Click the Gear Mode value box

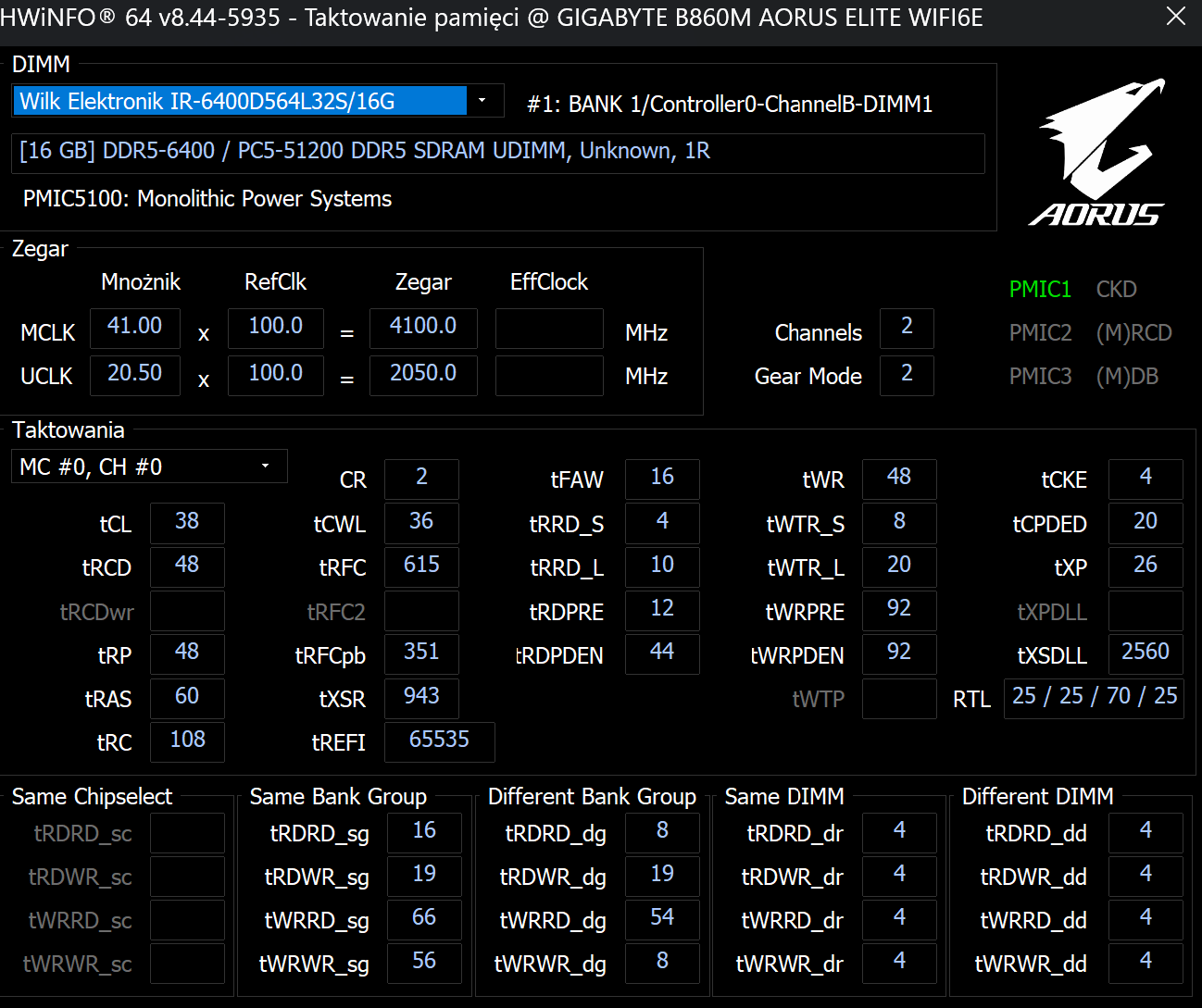pyautogui.click(x=907, y=374)
